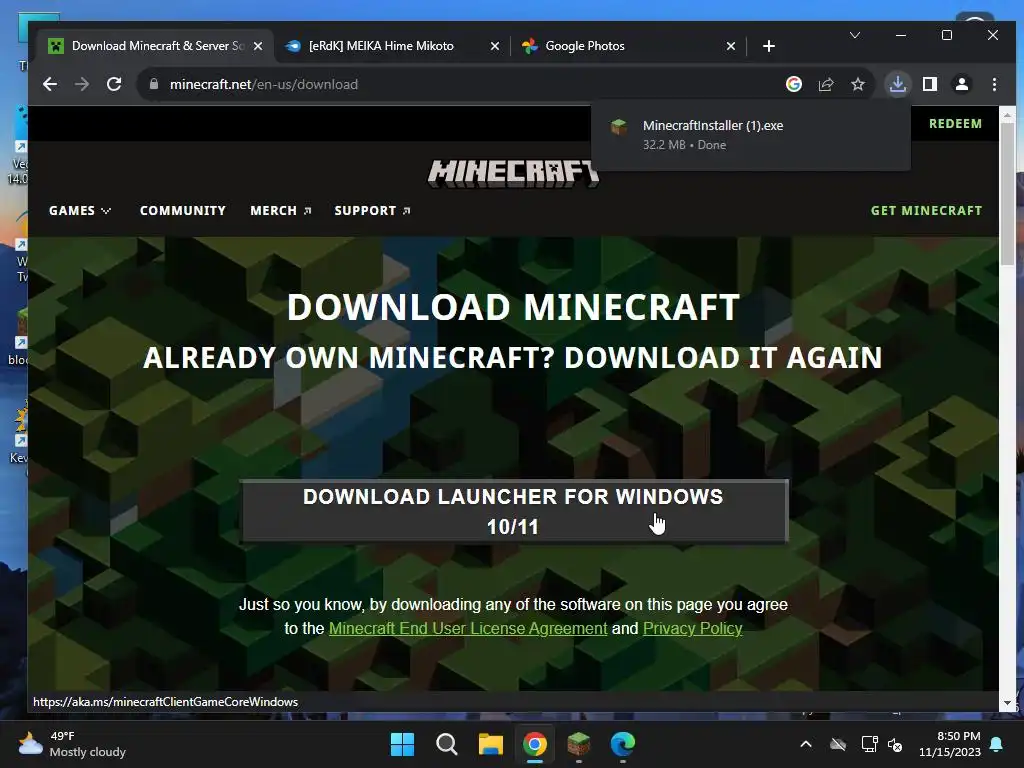This screenshot has height=768, width=1024.
Task: Open the MERCH external link
Action: coord(281,210)
